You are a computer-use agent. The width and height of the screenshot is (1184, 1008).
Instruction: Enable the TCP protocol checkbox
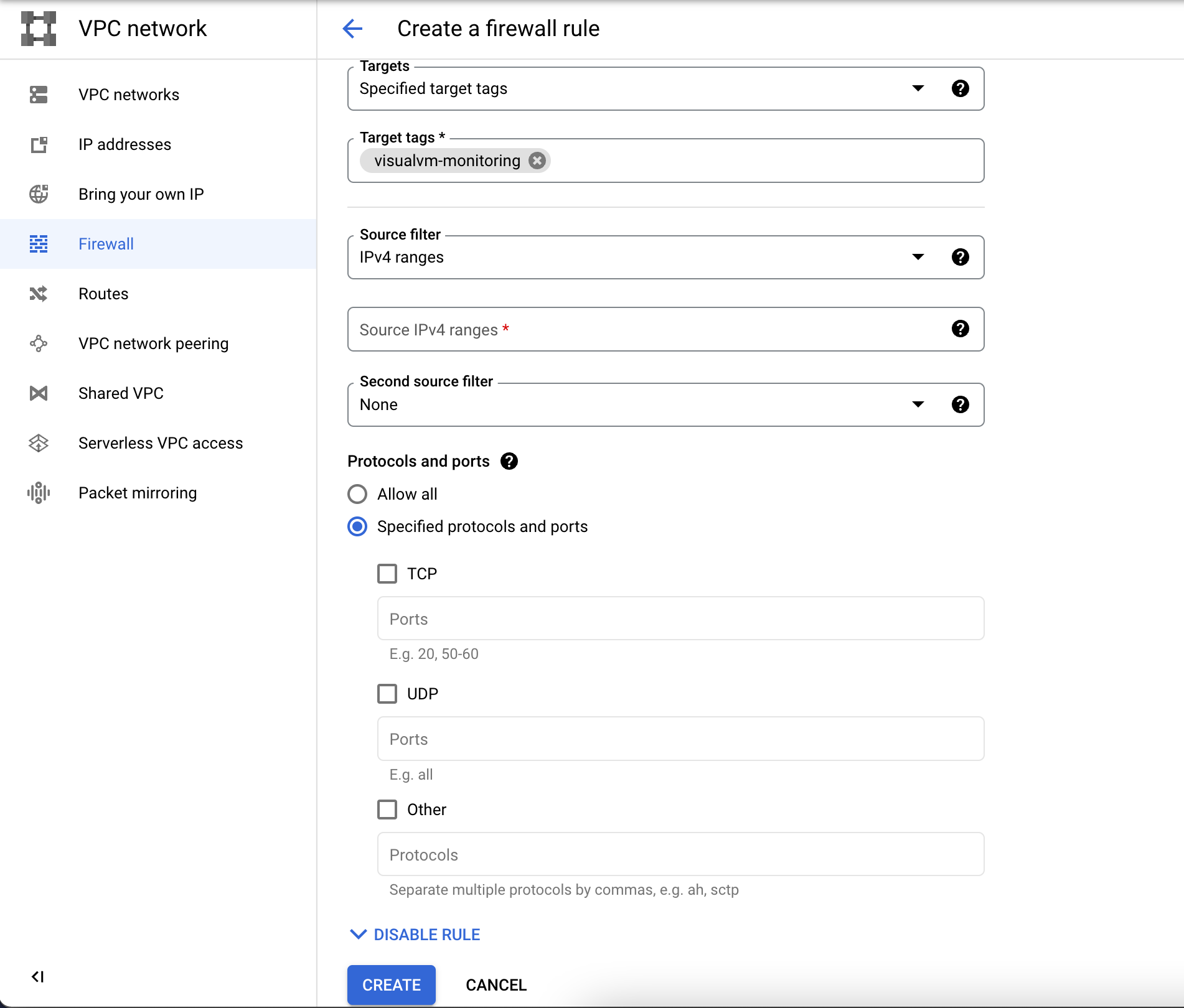[x=387, y=574]
